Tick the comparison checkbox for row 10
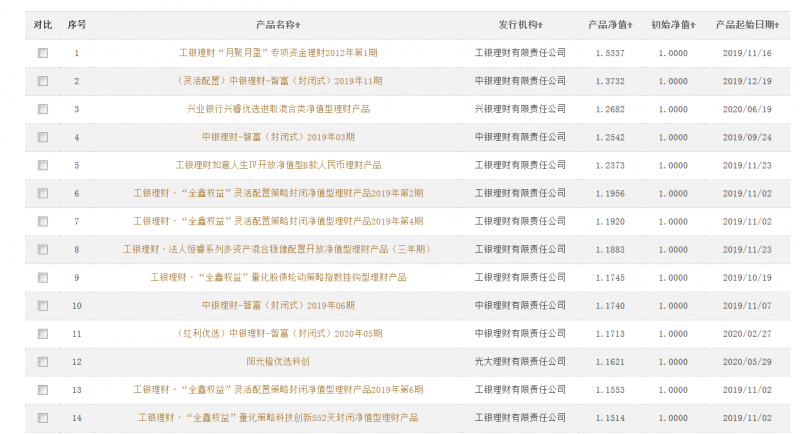800x435 pixels. click(43, 305)
